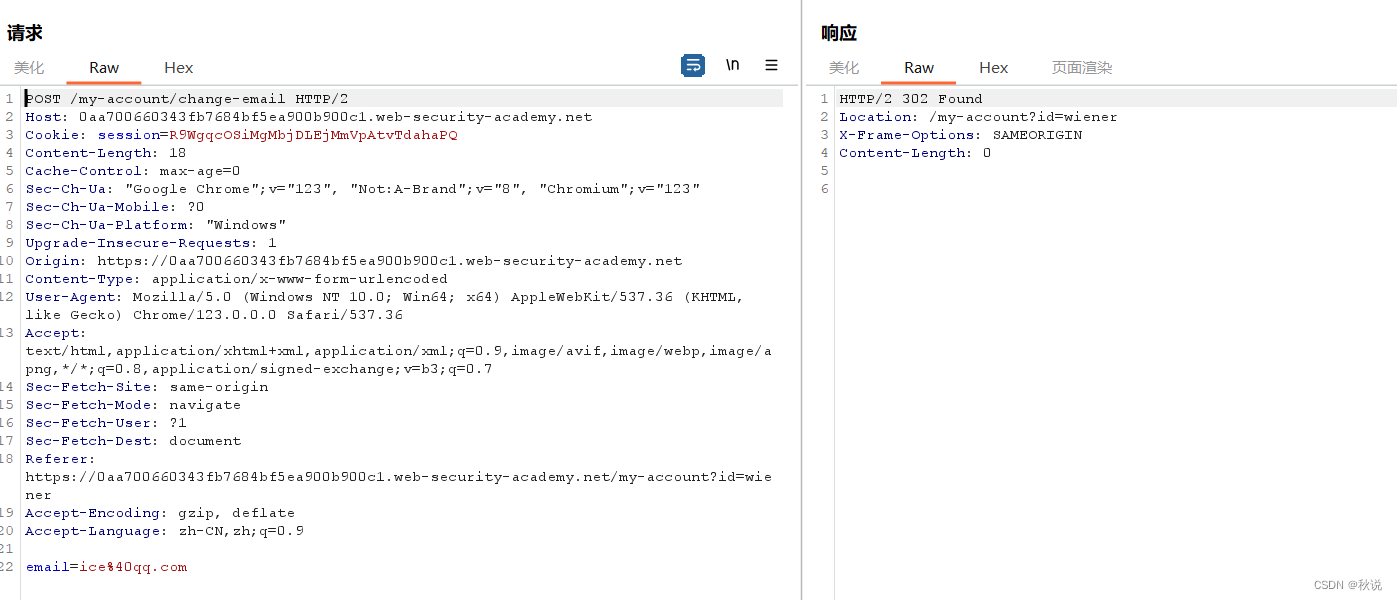The width and height of the screenshot is (1397, 600).
Task: Click the Content-Type application/x-www-form-urlencoded header
Action: 236,279
